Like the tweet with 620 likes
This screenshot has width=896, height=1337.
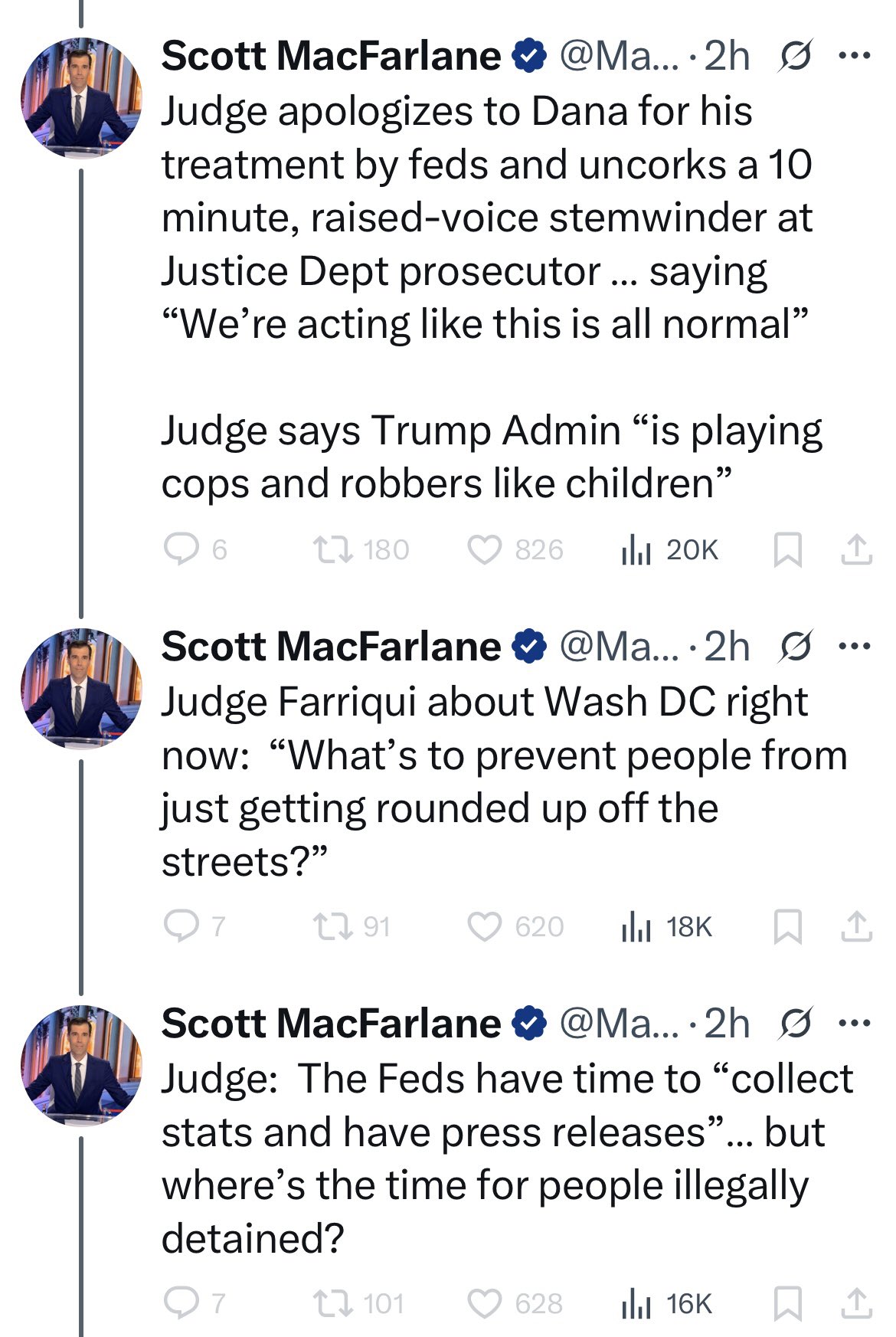pos(484,926)
